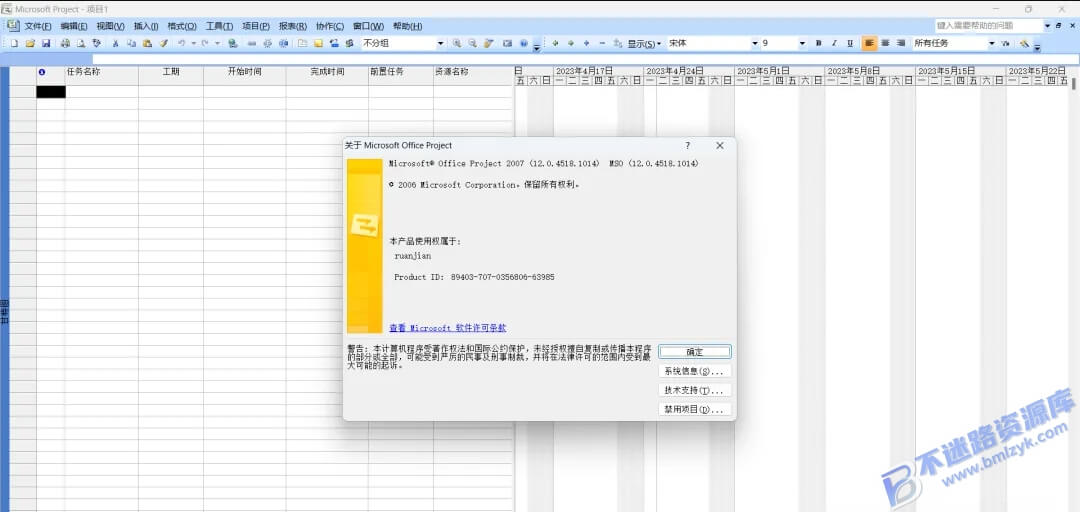Toggle underline formatting
Viewport: 1080px width, 512px height.
850,43
